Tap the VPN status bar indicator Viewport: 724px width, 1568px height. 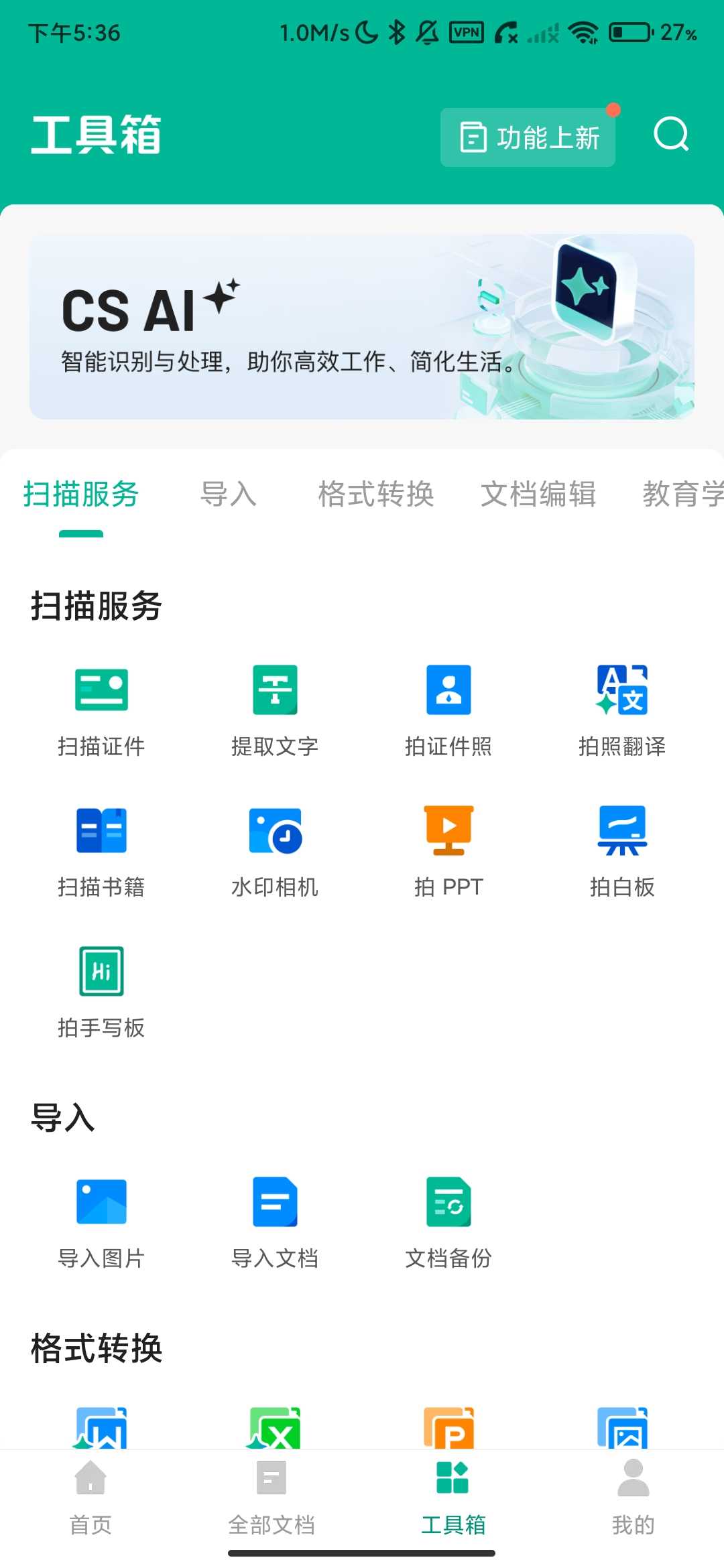(x=467, y=32)
